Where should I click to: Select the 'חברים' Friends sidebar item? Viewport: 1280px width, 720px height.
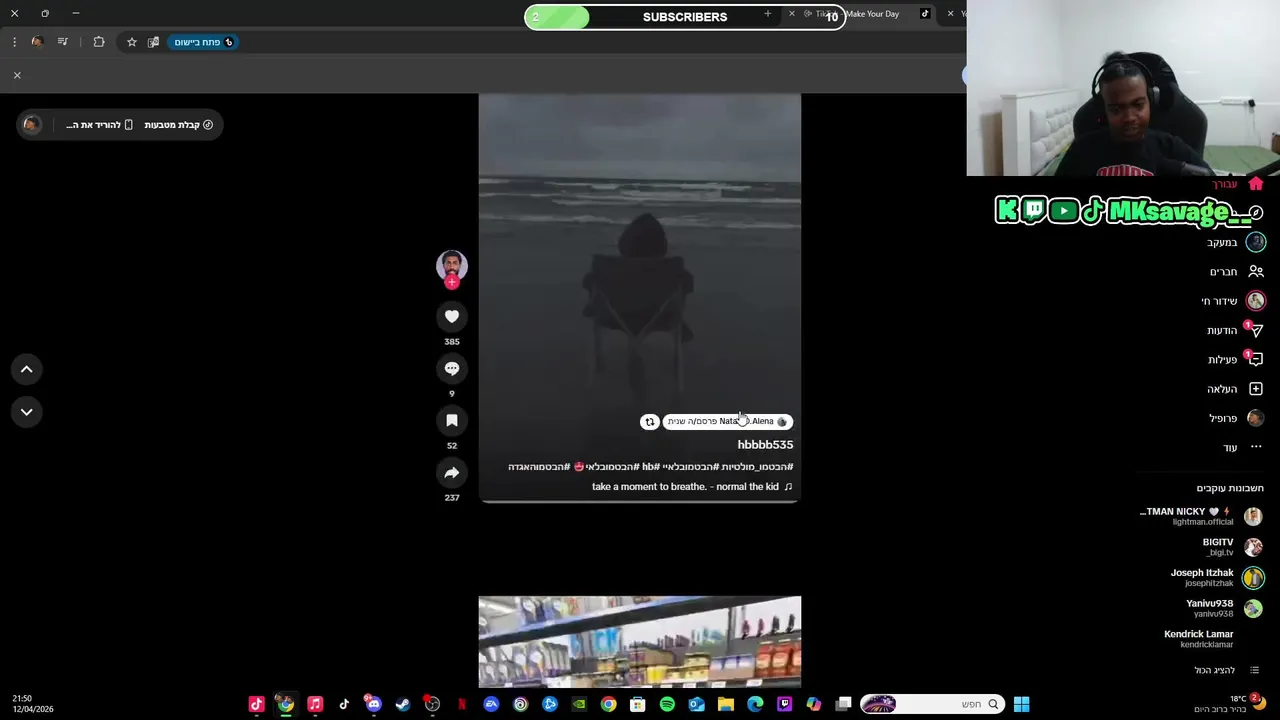pos(1237,272)
